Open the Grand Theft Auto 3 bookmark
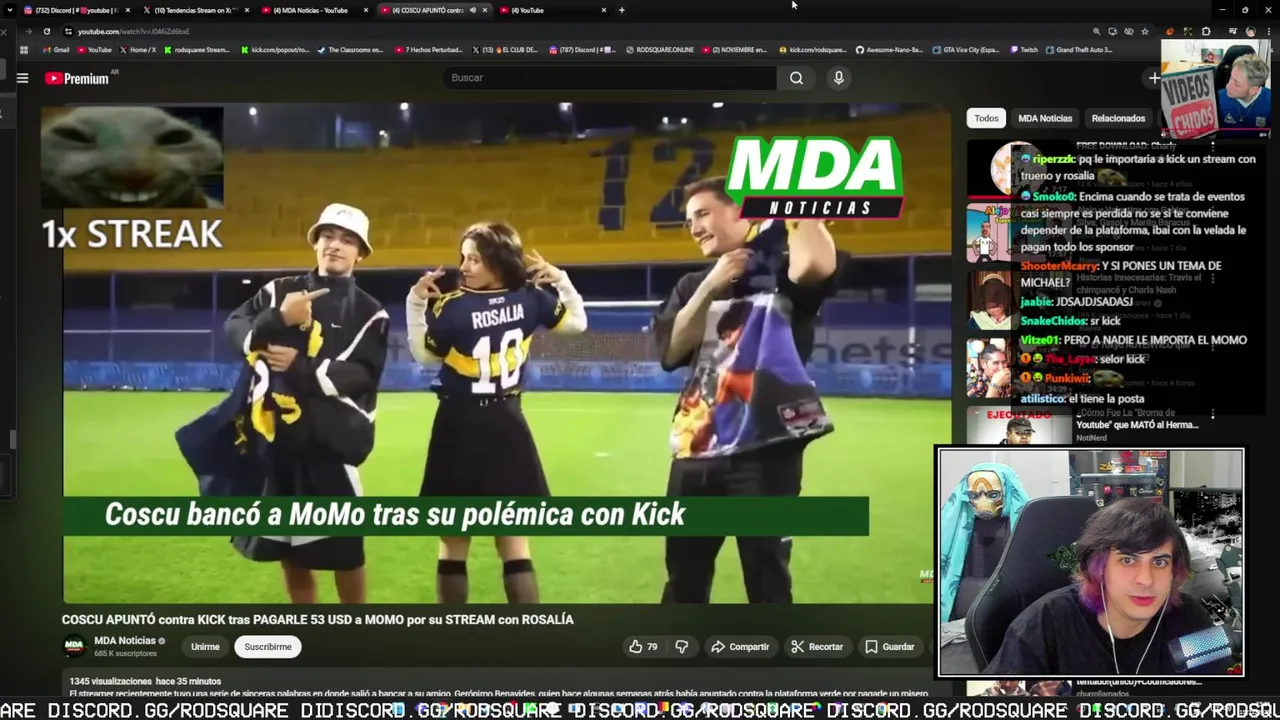The height and width of the screenshot is (720, 1280). click(x=1079, y=49)
